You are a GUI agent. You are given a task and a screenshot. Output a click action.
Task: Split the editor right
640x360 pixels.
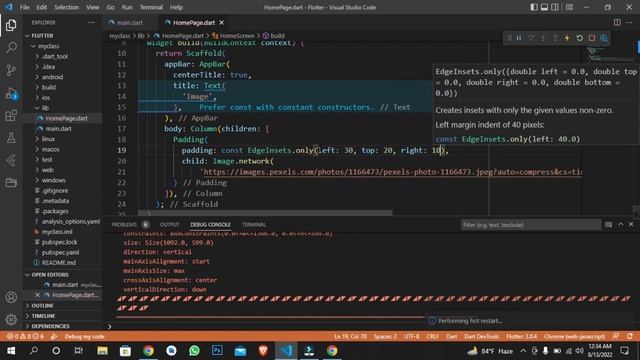[617, 22]
